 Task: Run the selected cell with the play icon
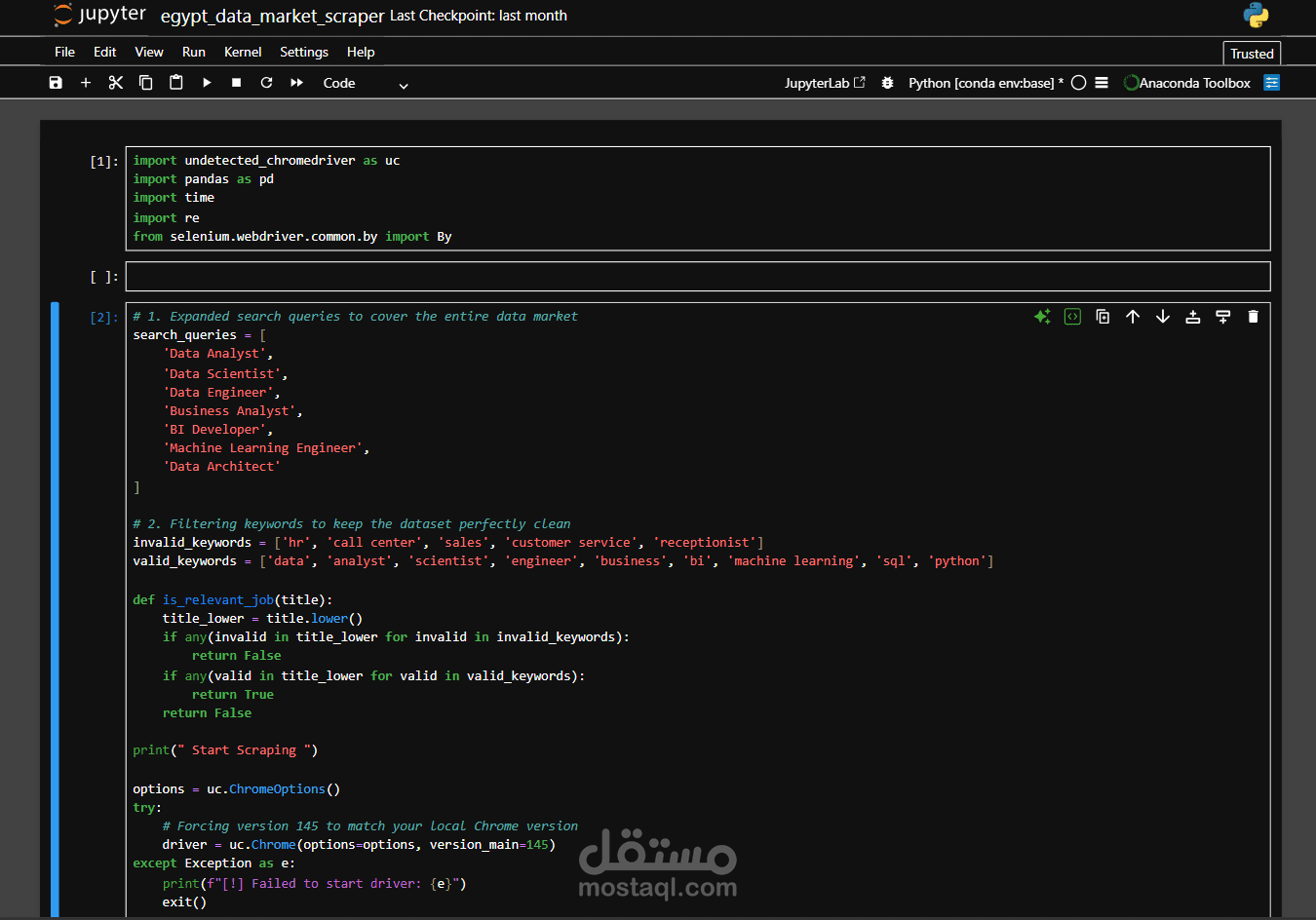[207, 83]
